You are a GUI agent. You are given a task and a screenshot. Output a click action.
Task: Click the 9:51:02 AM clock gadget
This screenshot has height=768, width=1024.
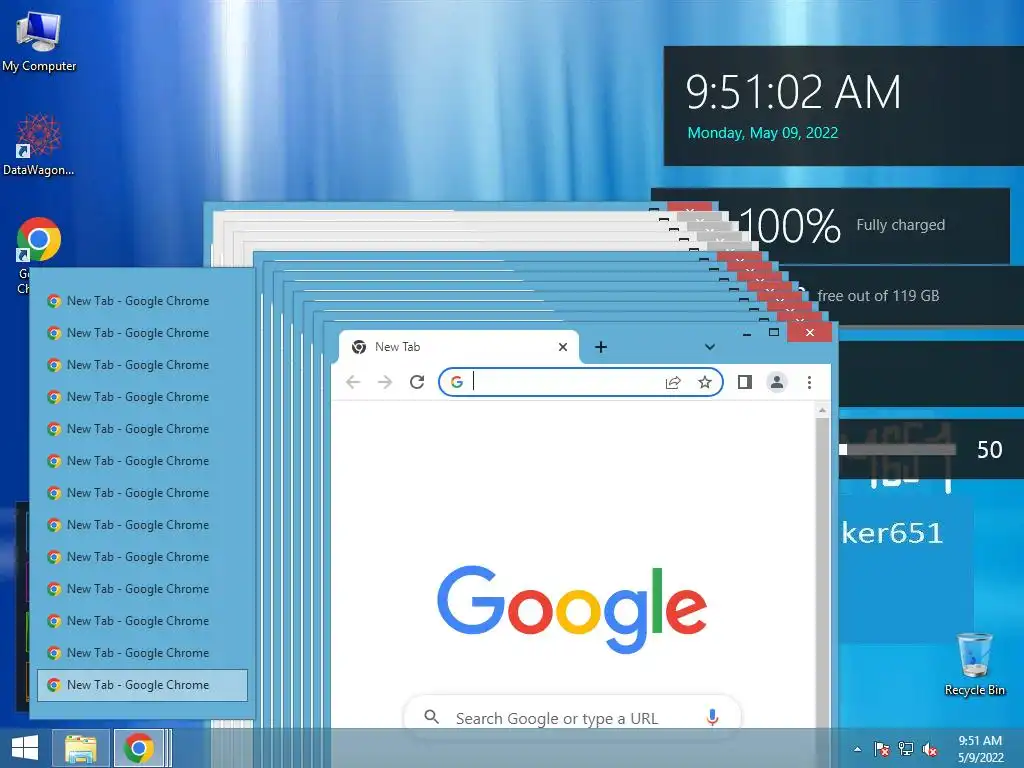pyautogui.click(x=793, y=91)
